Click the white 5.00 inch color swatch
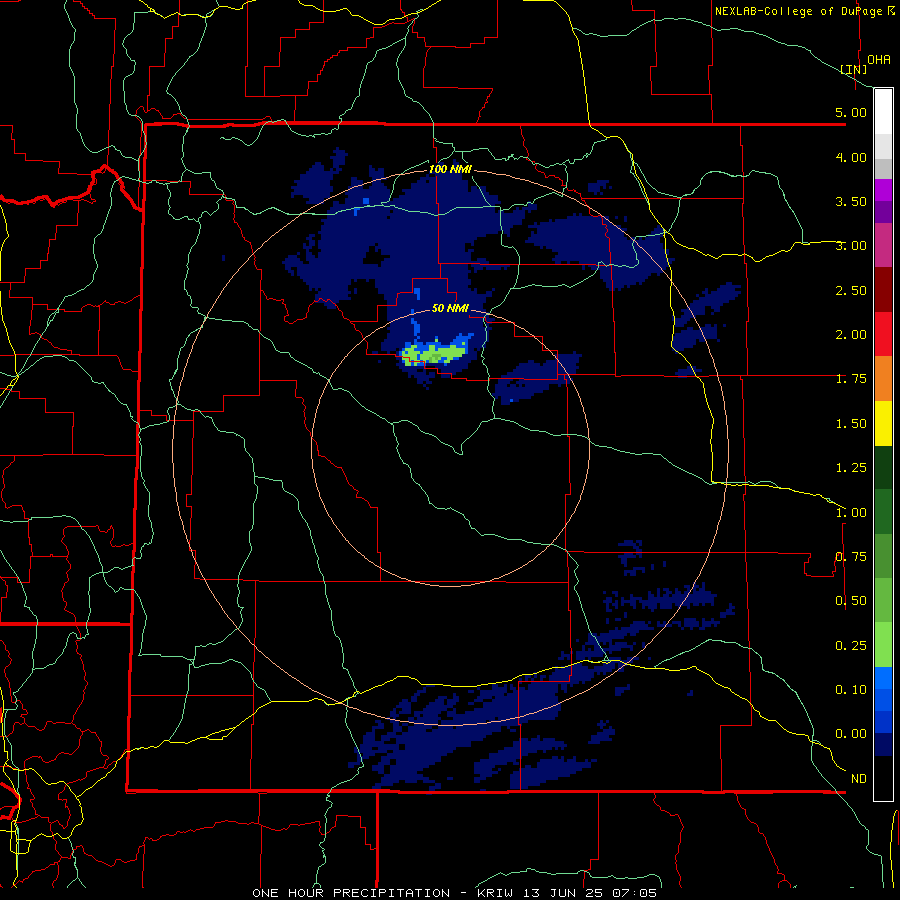Image resolution: width=900 pixels, height=900 pixels. click(883, 112)
